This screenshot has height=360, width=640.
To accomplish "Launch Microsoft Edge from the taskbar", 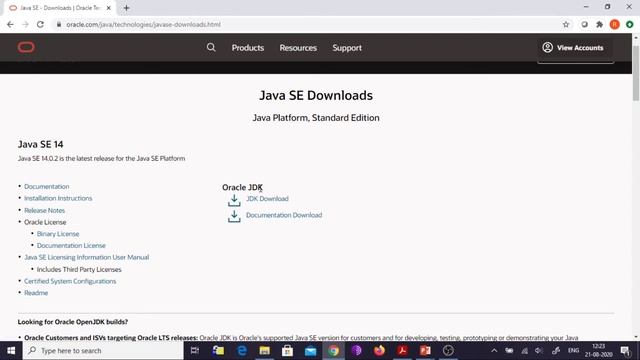I will tap(242, 351).
